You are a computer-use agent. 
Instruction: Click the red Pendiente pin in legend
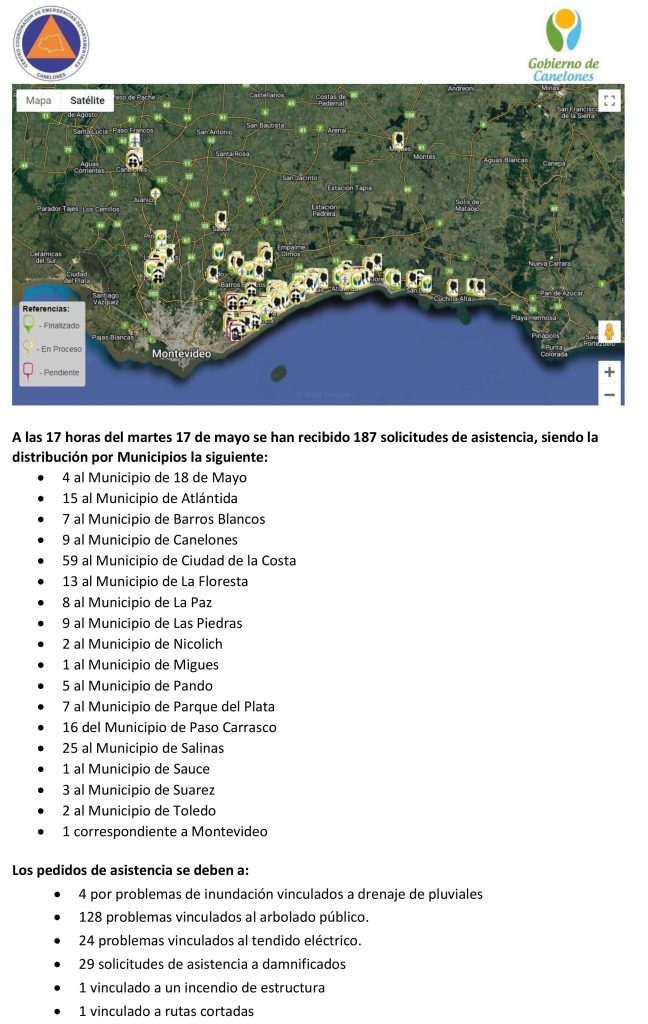pyautogui.click(x=28, y=371)
